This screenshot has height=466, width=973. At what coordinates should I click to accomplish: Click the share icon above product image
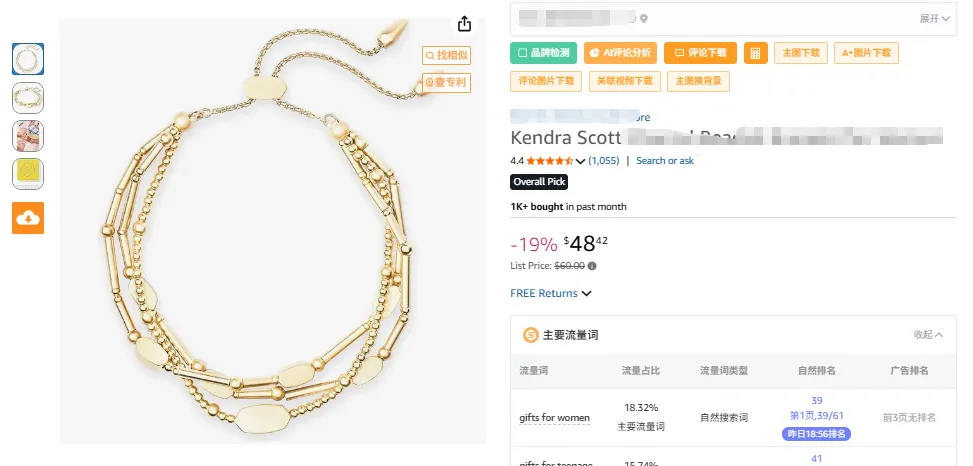coord(464,24)
